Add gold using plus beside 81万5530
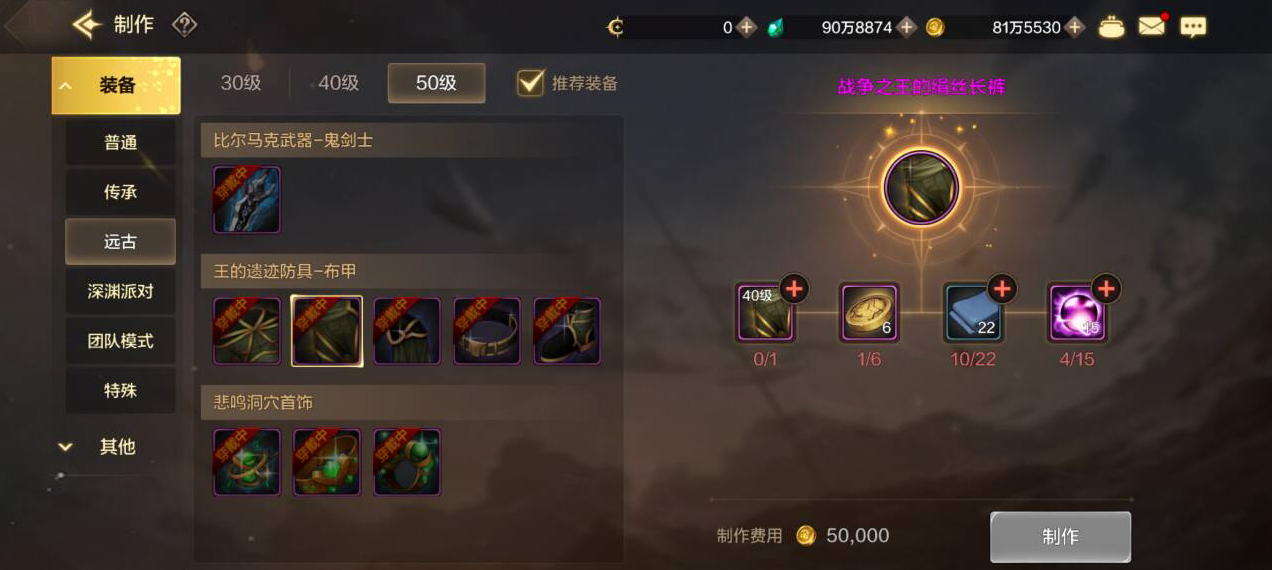 click(x=1075, y=28)
